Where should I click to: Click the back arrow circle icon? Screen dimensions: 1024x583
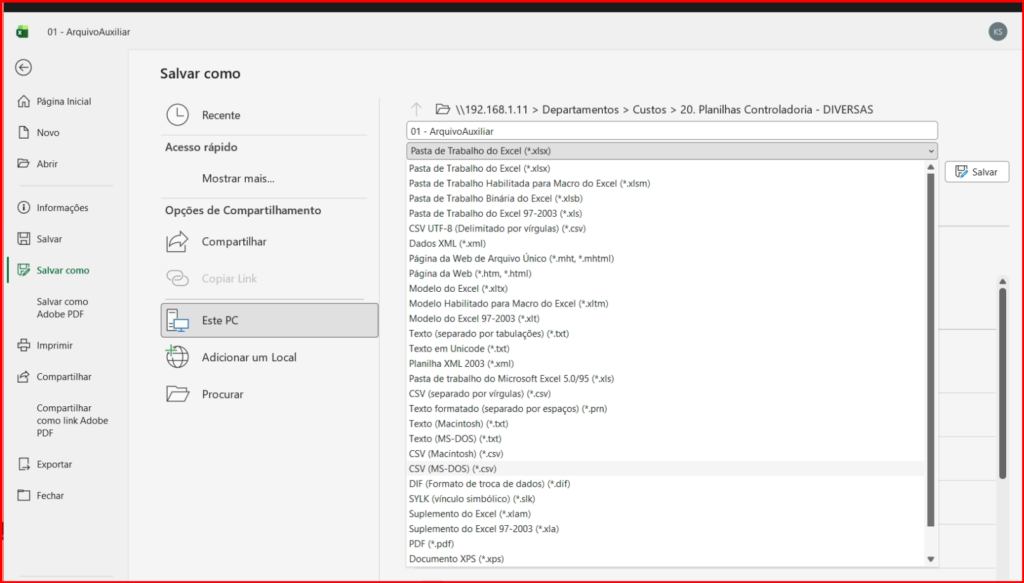(23, 67)
